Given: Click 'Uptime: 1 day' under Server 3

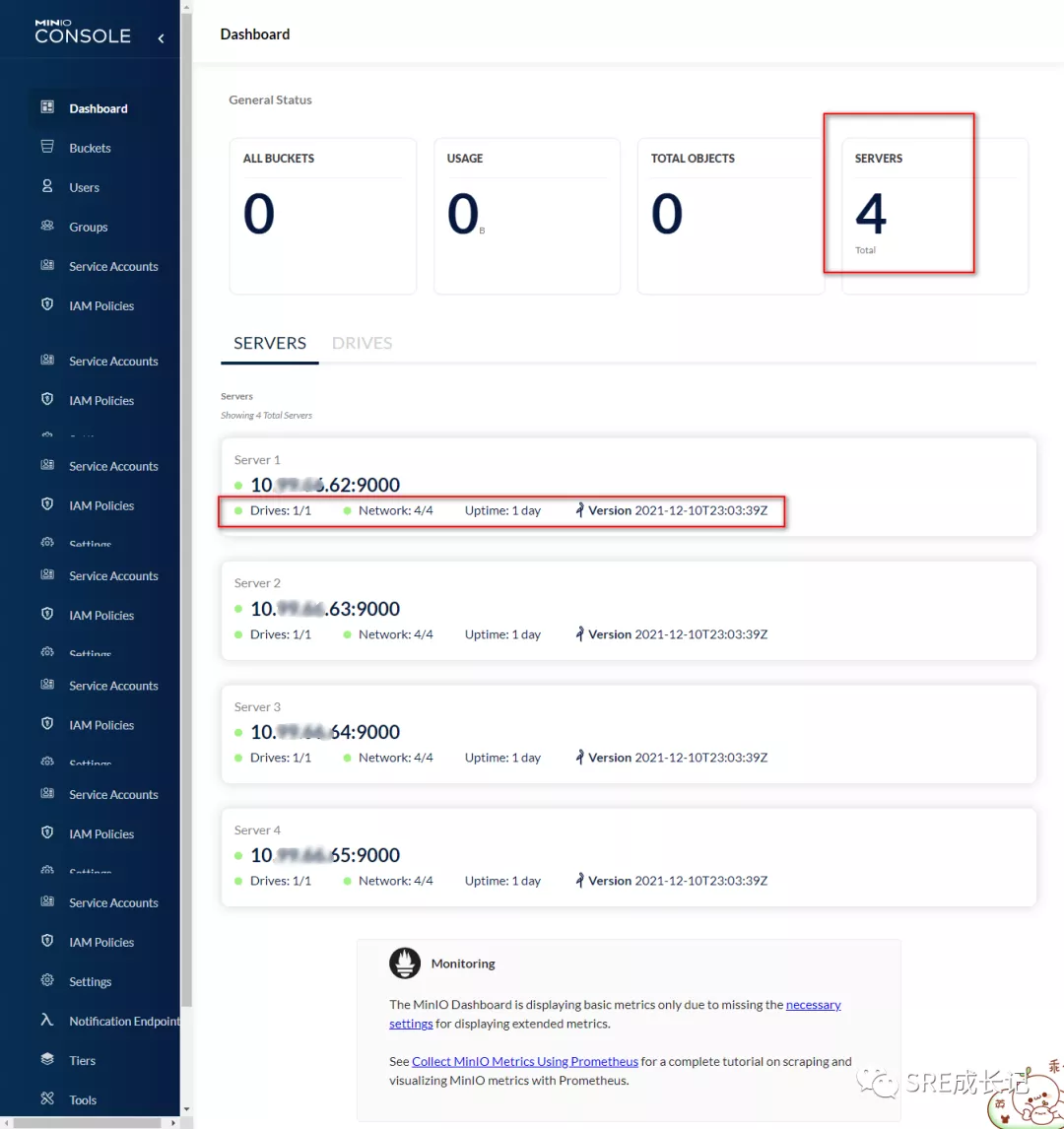Looking at the screenshot, I should (x=502, y=758).
